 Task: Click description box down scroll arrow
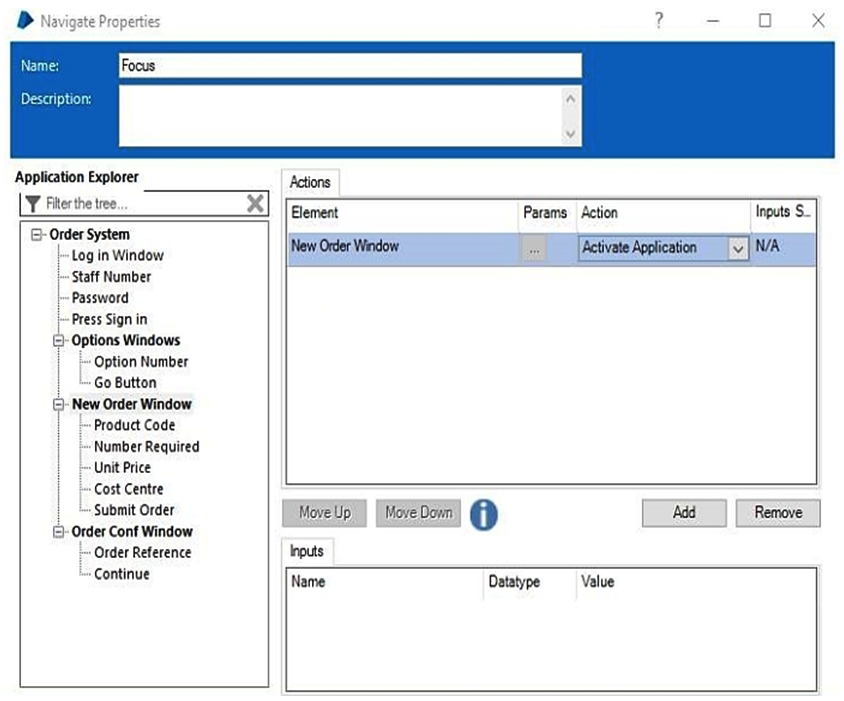click(571, 134)
